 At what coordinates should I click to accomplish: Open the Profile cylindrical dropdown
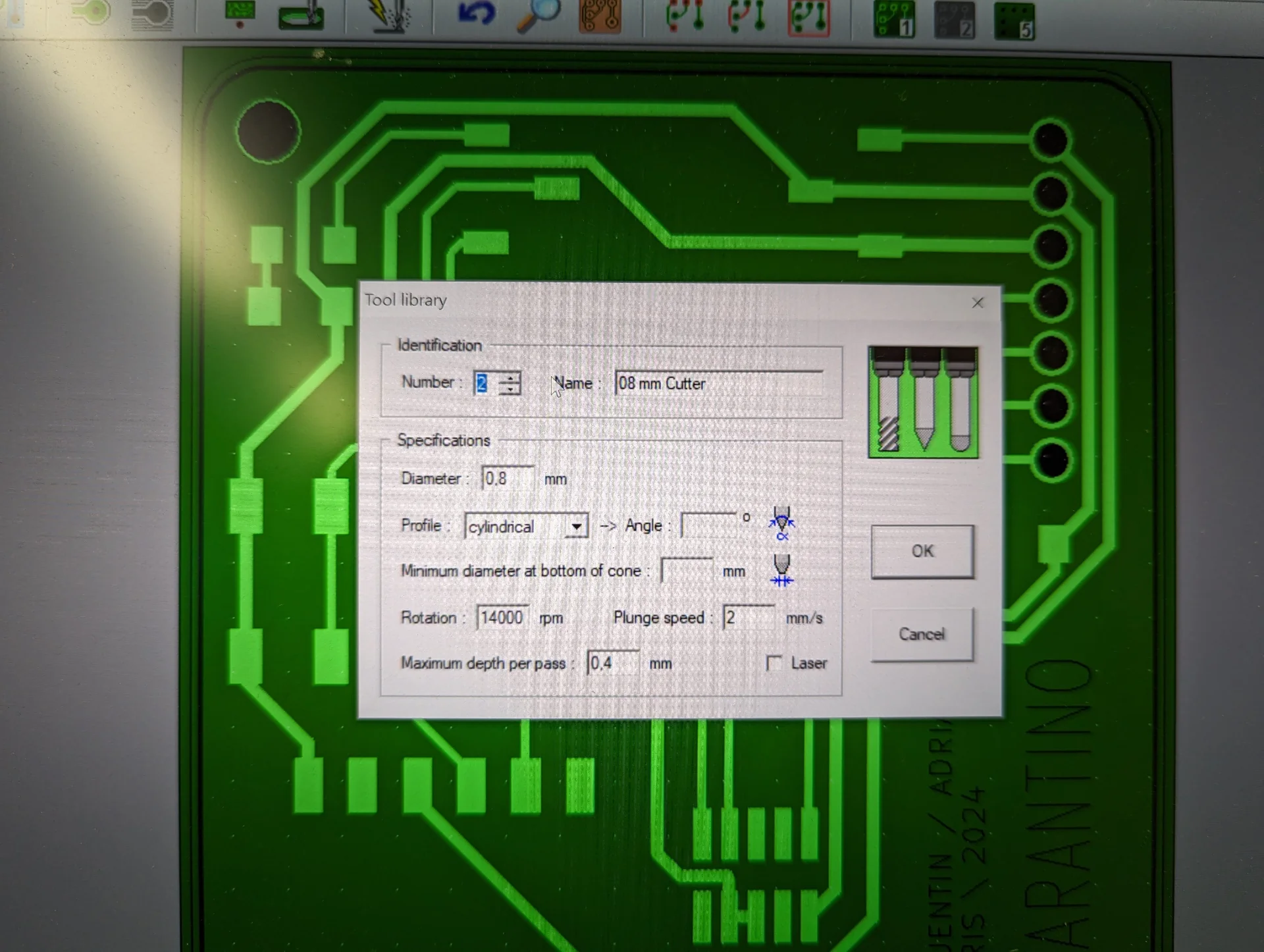pyautogui.click(x=576, y=527)
